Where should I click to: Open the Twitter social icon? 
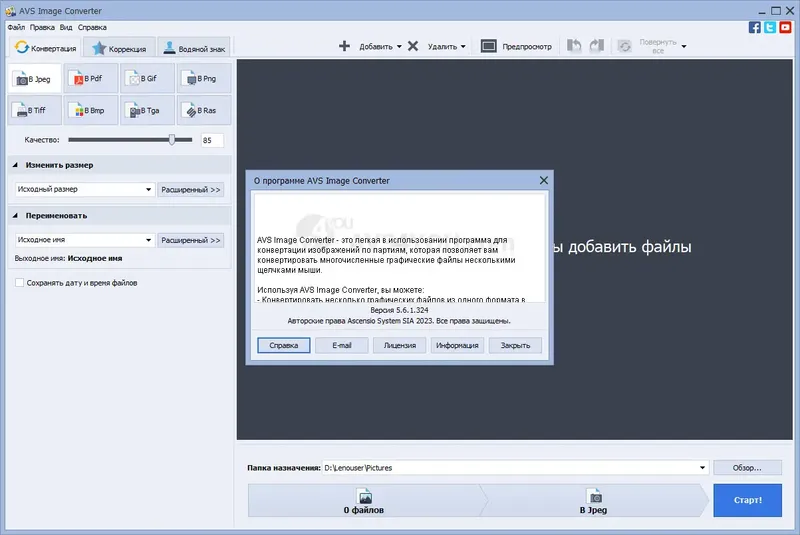click(770, 27)
